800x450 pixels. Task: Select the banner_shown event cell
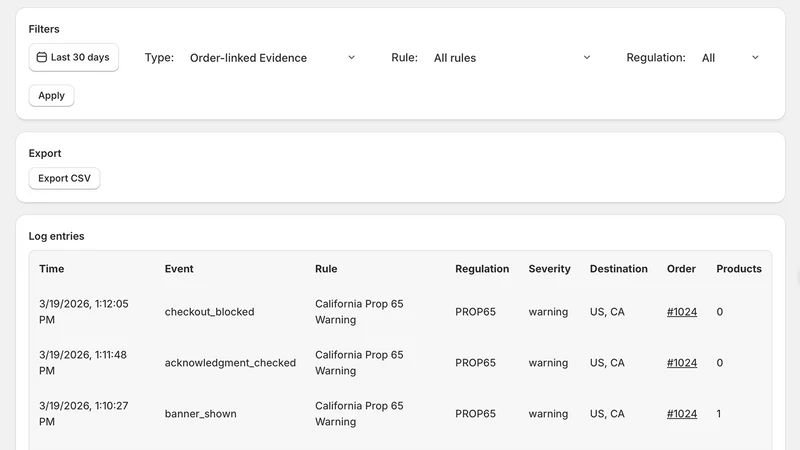[201, 414]
